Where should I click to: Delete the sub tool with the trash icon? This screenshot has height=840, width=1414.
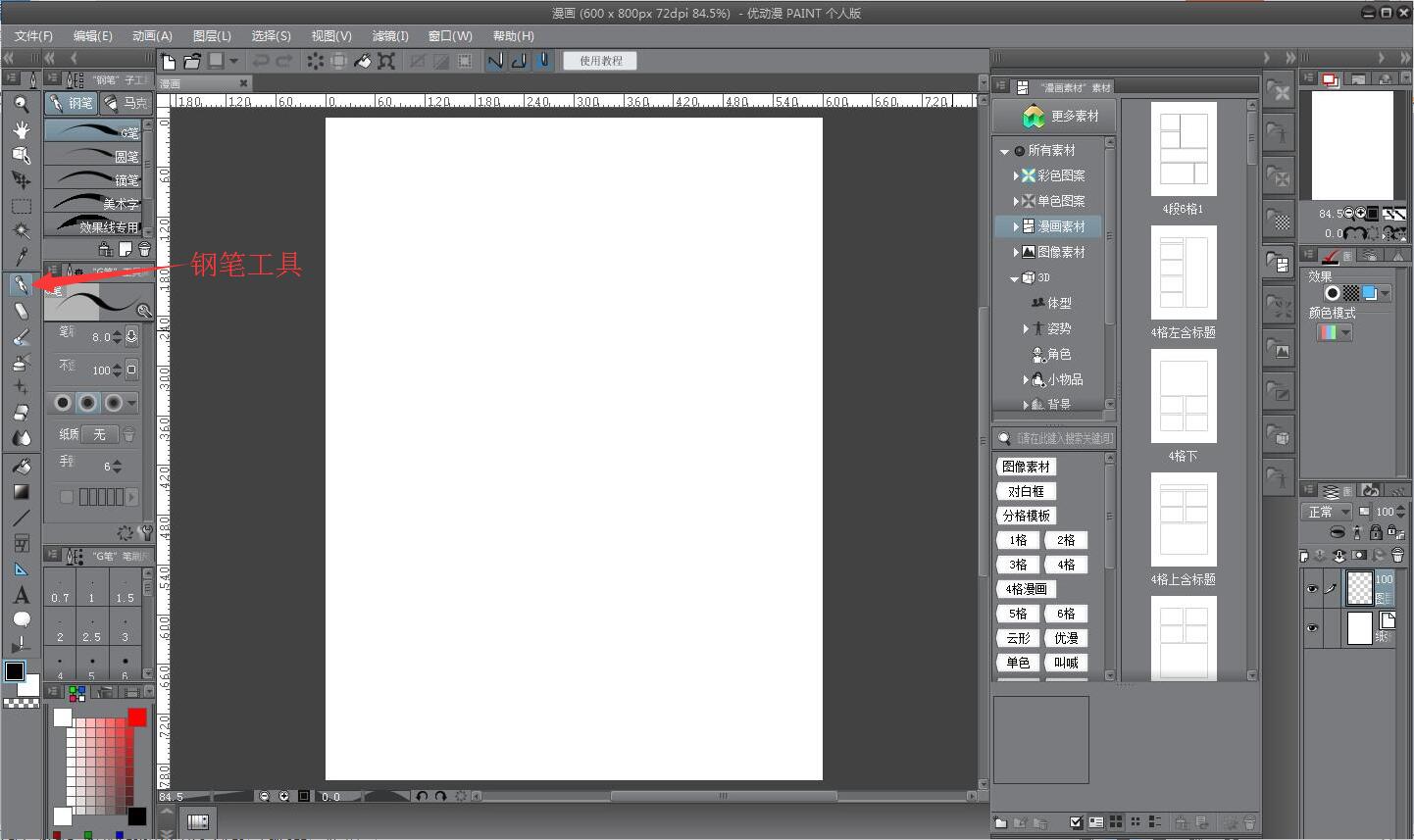pos(145,249)
